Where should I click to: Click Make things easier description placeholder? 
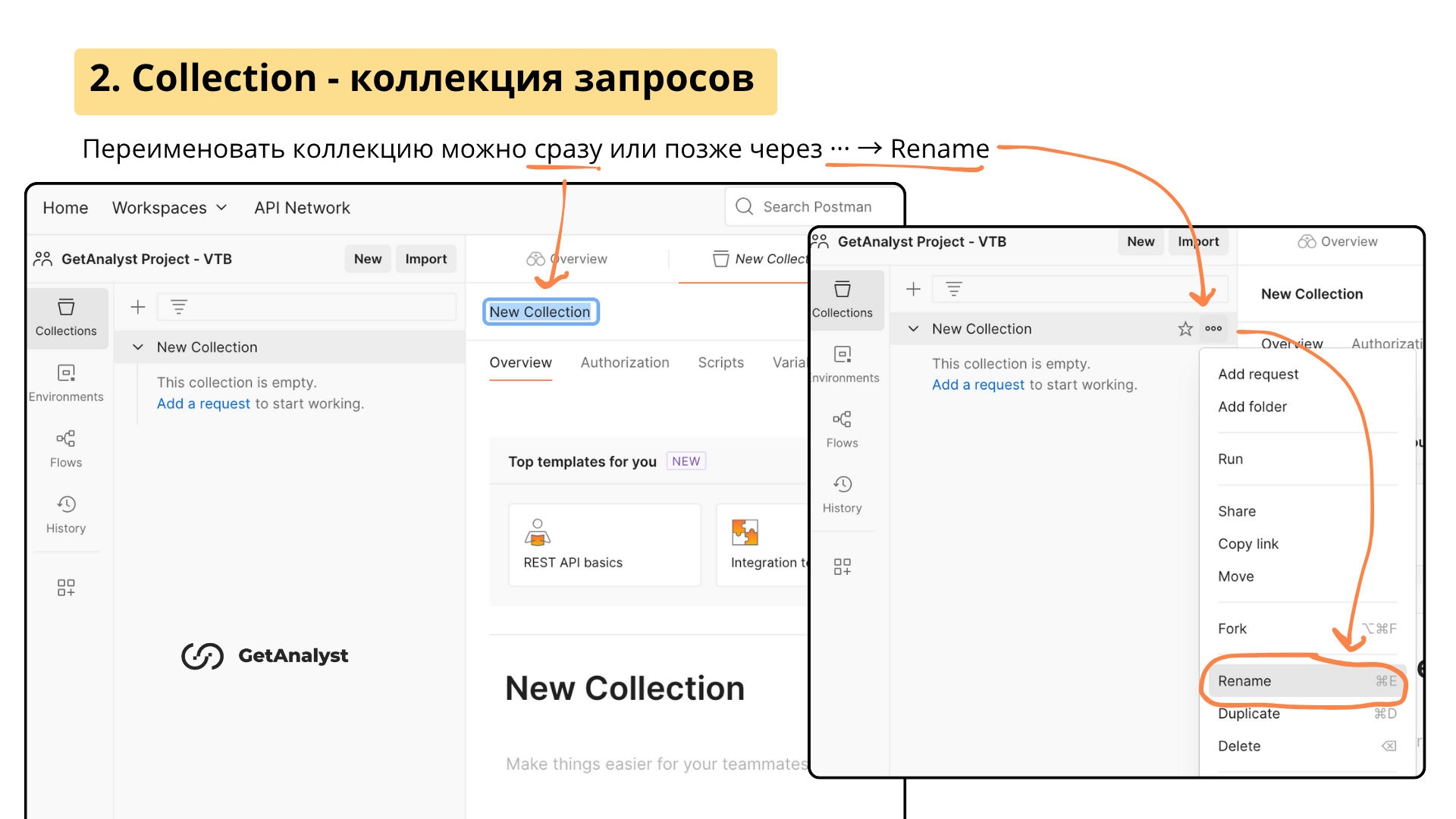coord(657,764)
